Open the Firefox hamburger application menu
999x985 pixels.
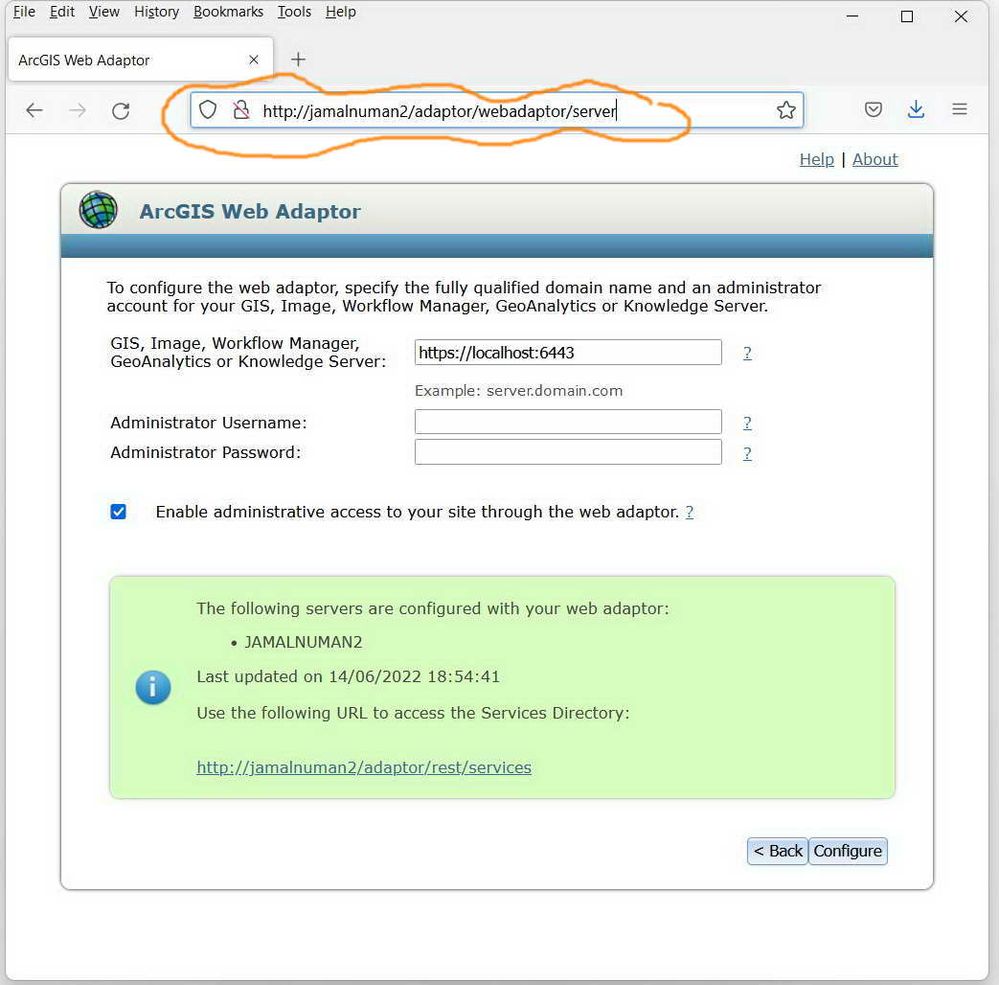point(959,110)
